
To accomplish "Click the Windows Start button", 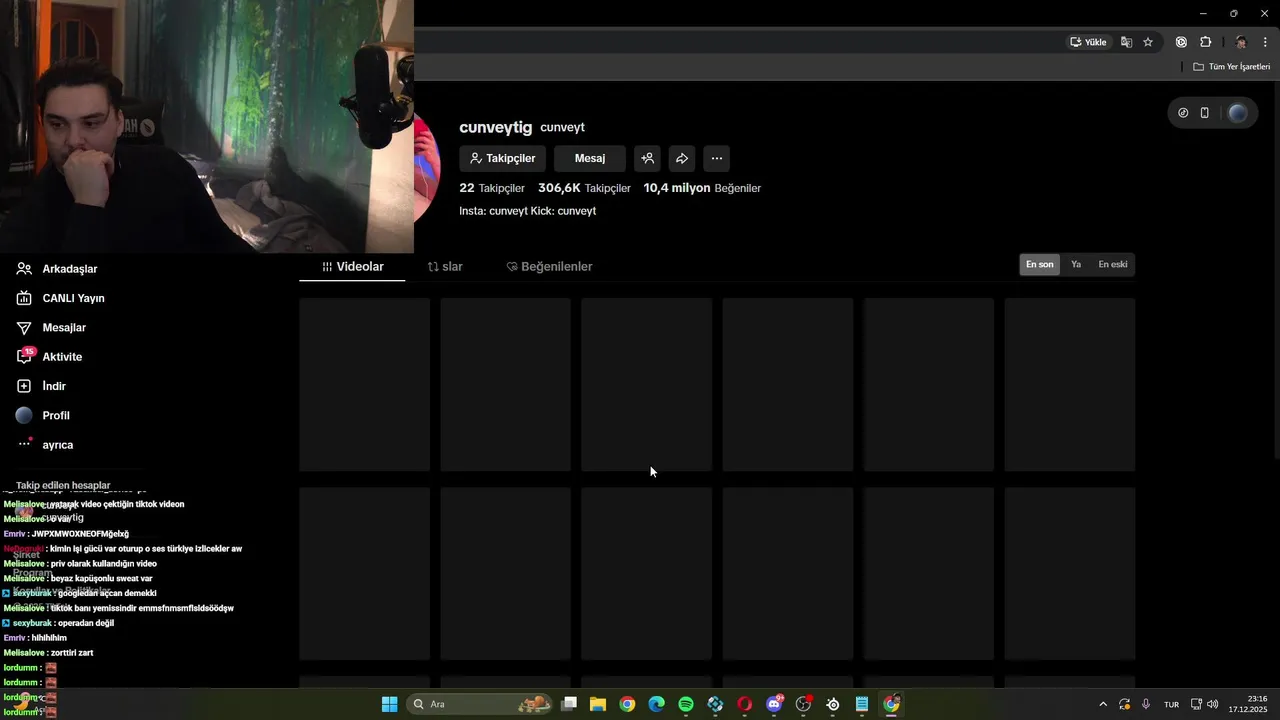I will 389,704.
